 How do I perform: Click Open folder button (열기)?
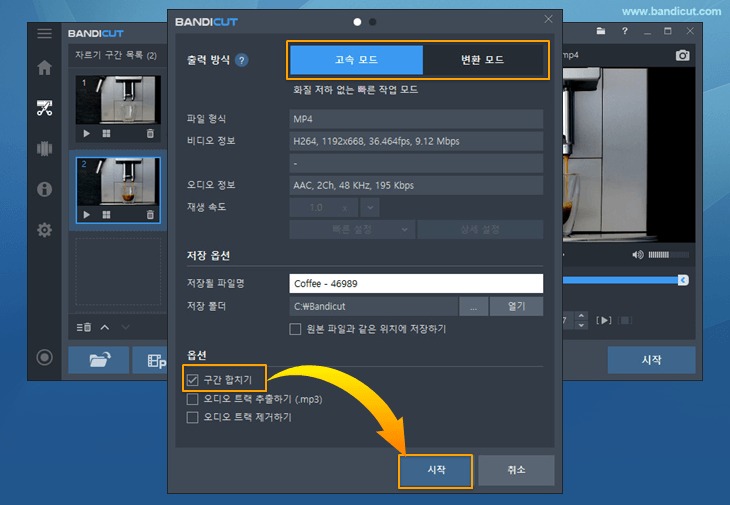pos(516,307)
